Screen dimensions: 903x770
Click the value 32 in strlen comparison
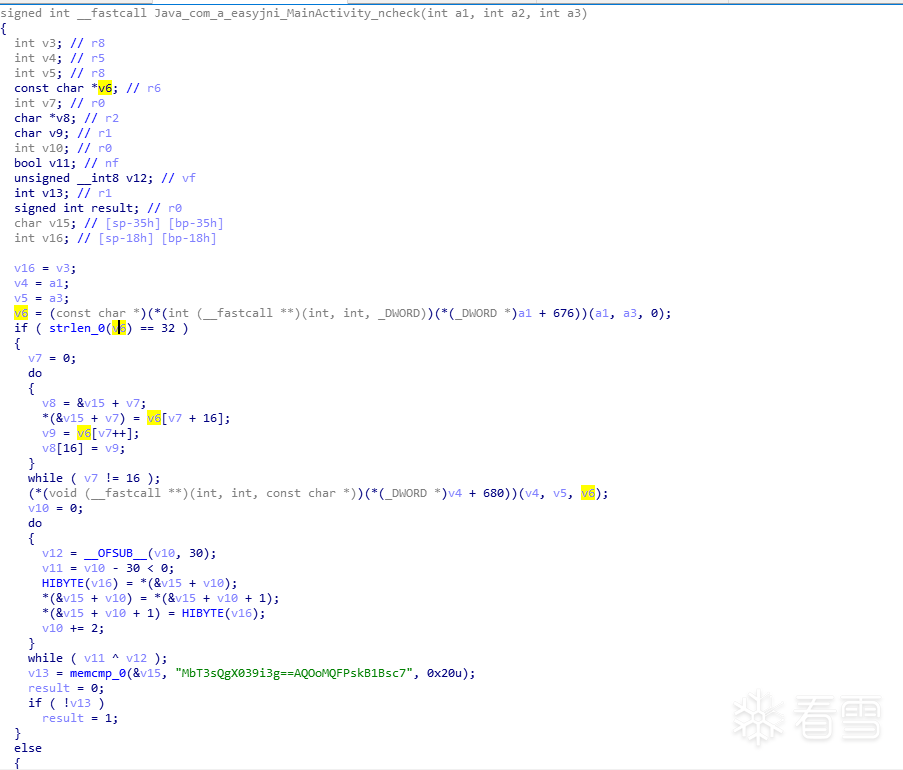click(x=168, y=328)
